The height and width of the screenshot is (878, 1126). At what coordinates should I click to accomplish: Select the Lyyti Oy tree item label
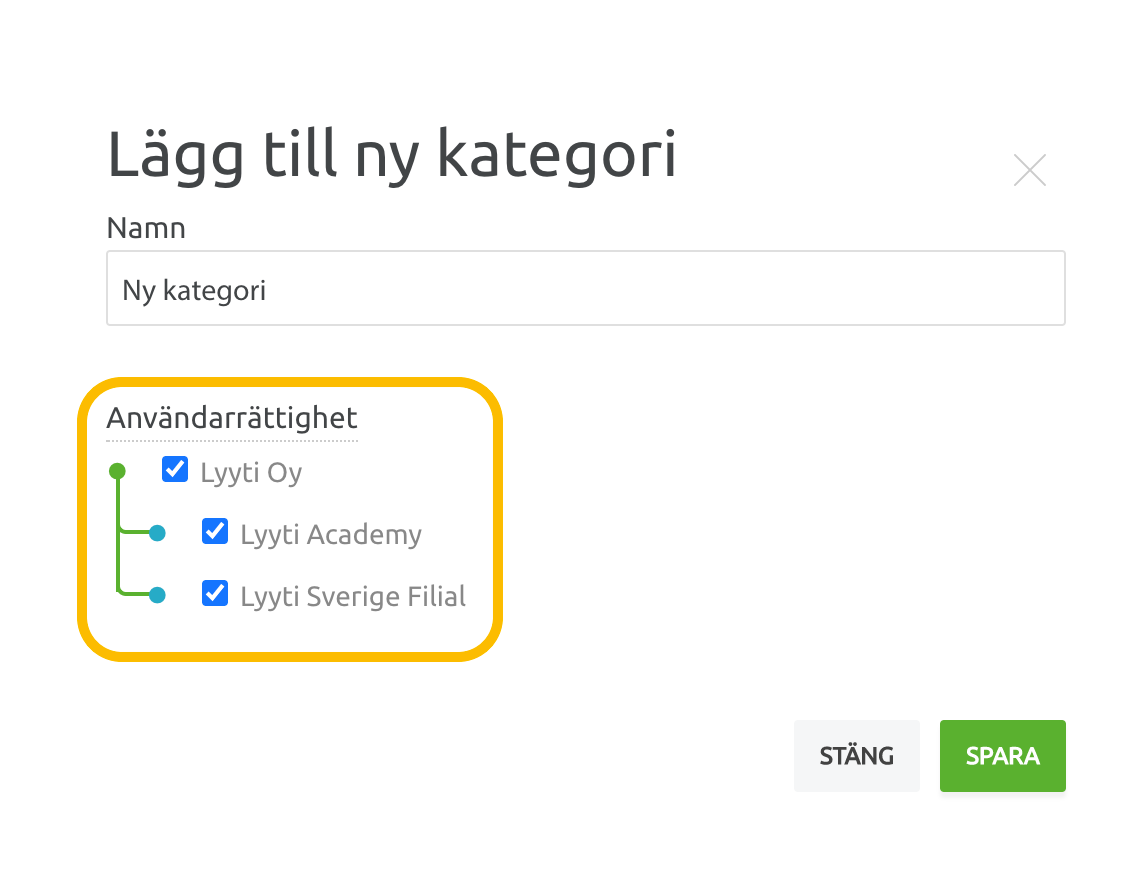pos(249,472)
